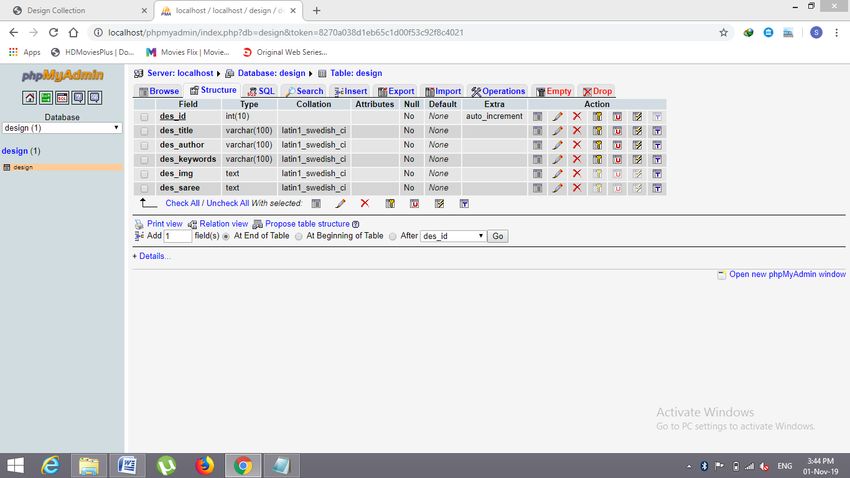Click the pencil edit icon for des_title
Viewport: 850px width, 478px height.
click(557, 131)
